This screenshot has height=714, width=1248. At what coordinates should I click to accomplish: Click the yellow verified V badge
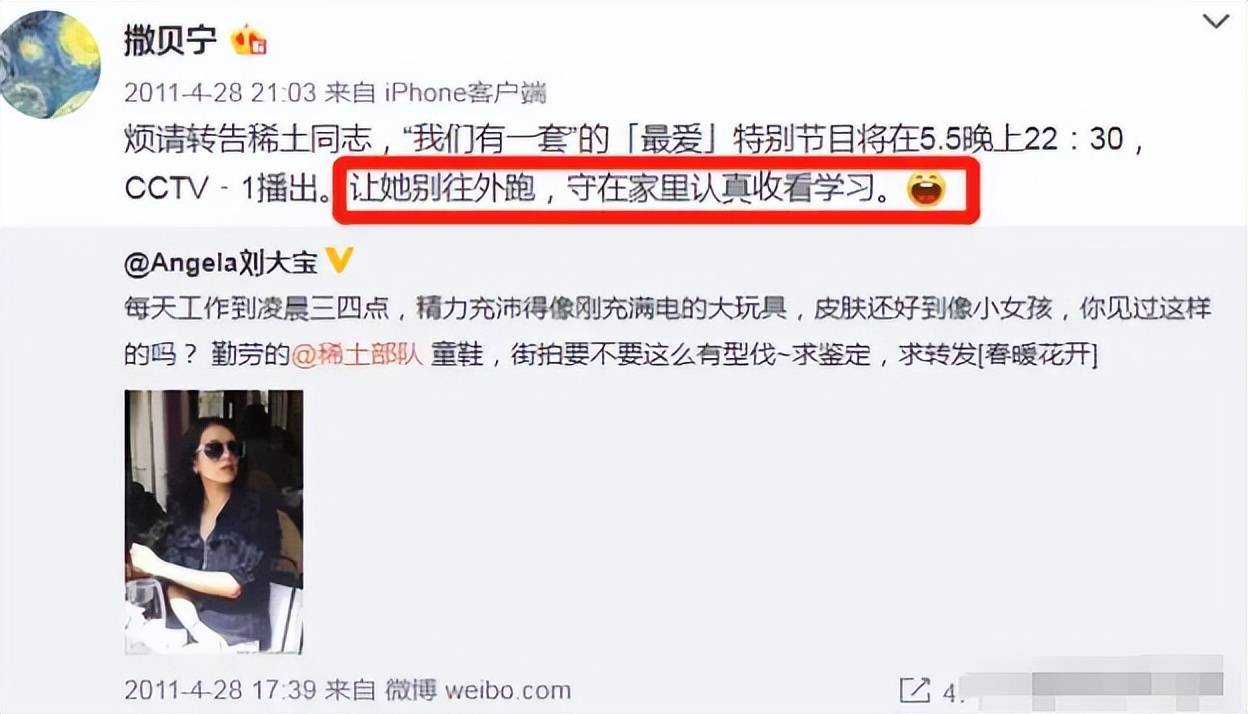coord(340,261)
